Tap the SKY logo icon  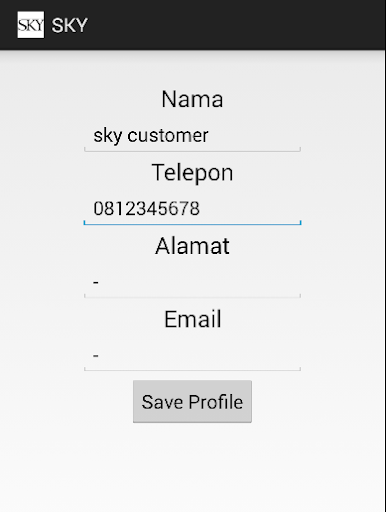(31, 25)
